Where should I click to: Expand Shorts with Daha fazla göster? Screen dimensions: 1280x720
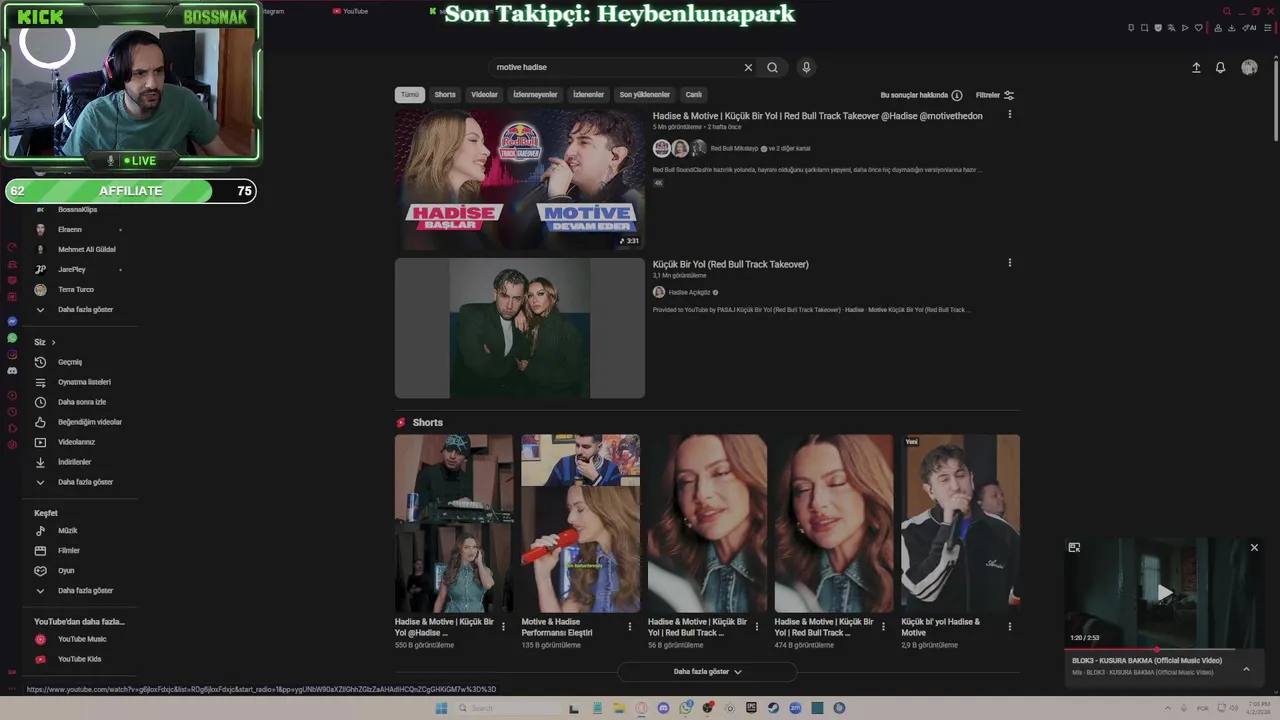pos(708,672)
